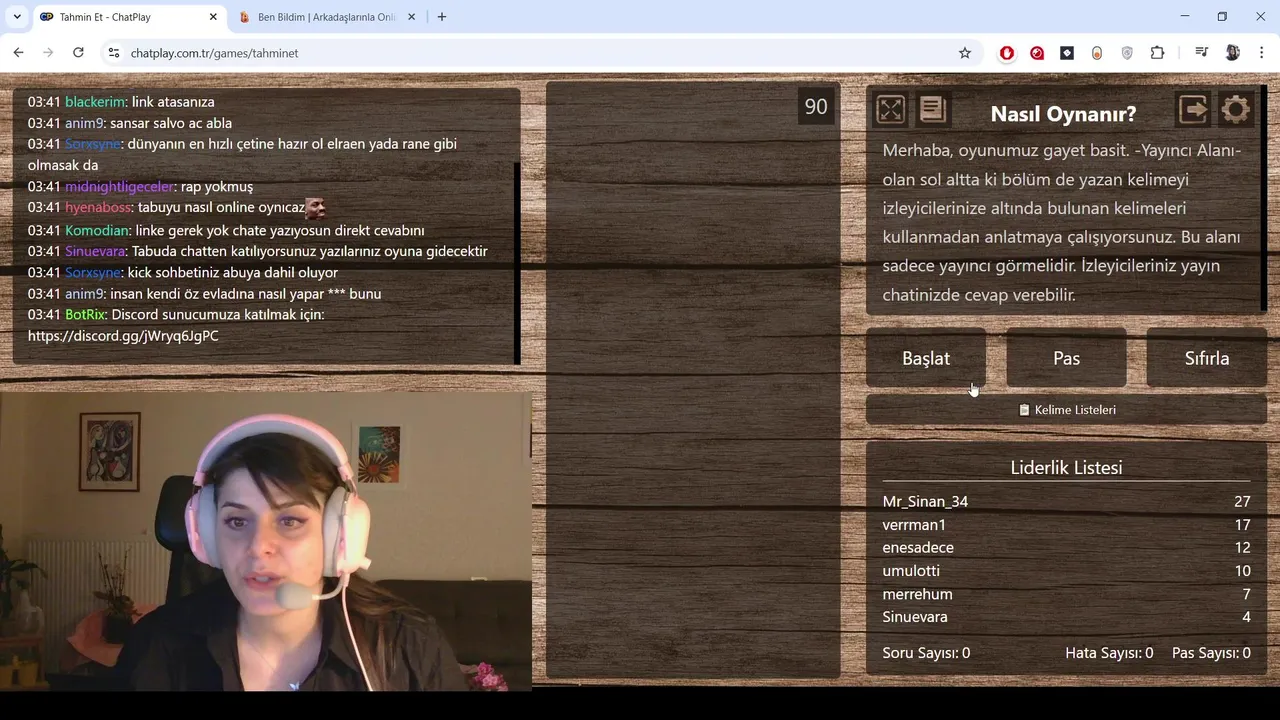This screenshot has width=1280, height=720.
Task: Click username Komodian in chat
Action: [96, 231]
